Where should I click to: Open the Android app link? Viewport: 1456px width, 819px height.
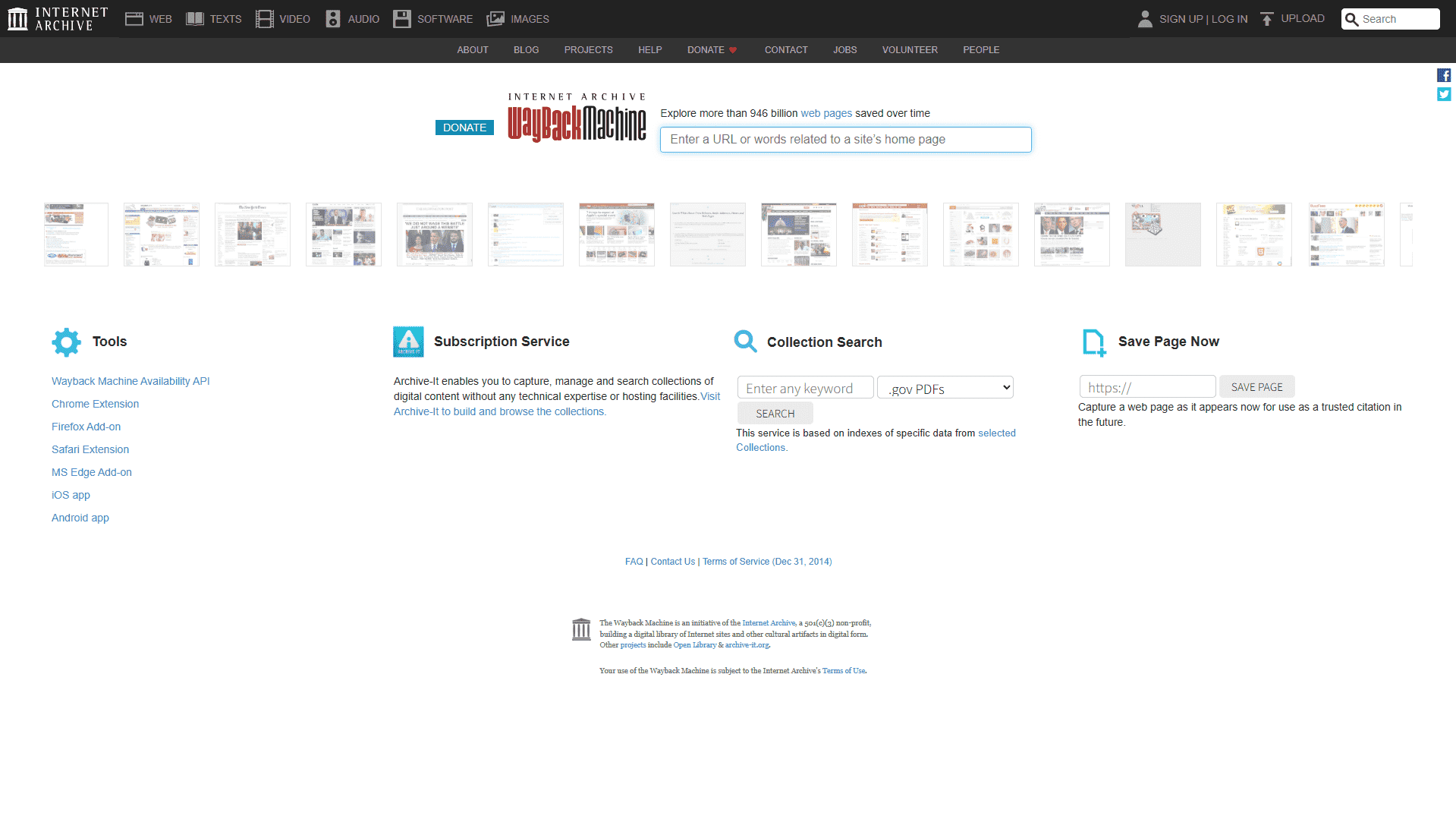click(80, 518)
